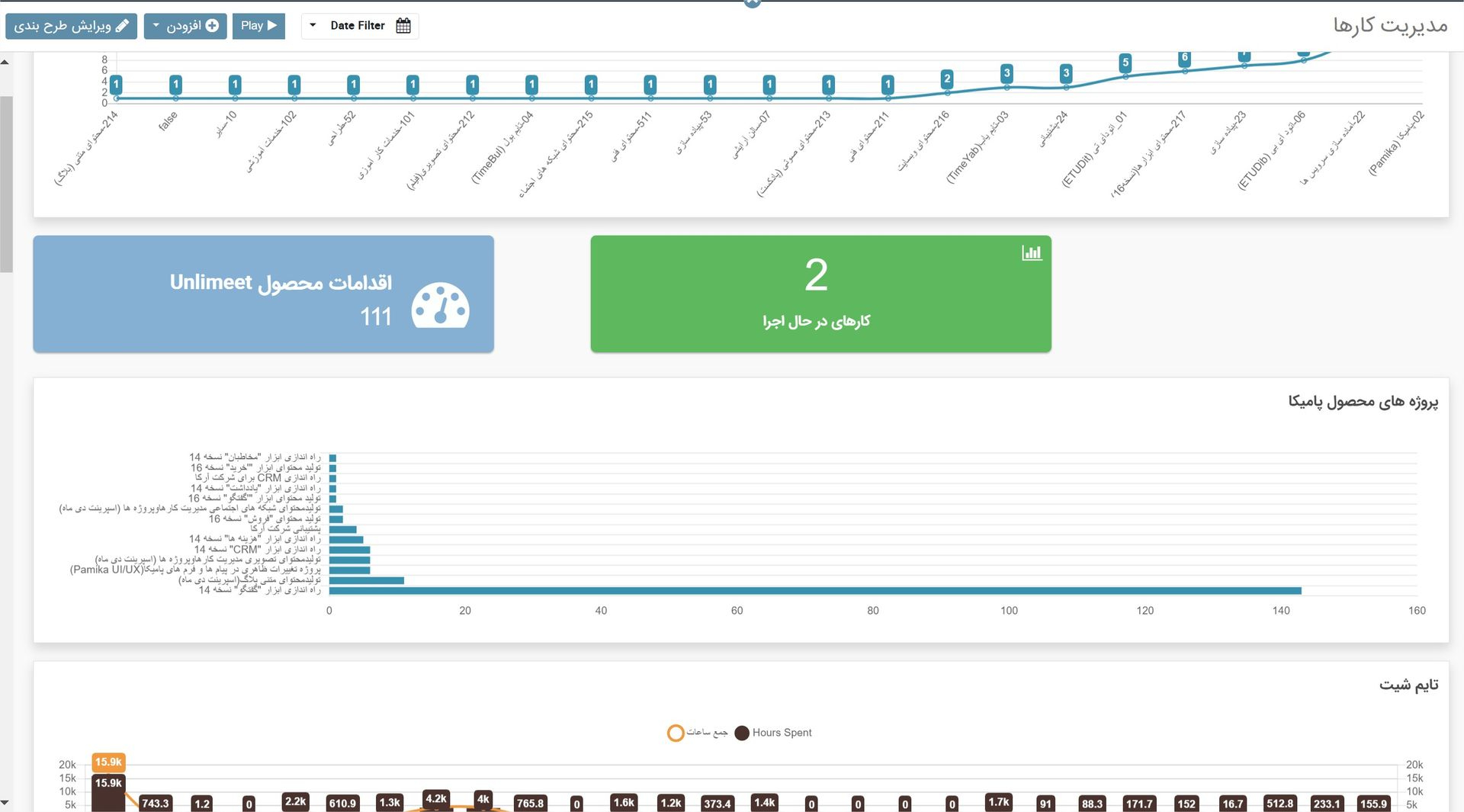Click the 373.4 timesheet data label
1464x812 pixels.
718,804
